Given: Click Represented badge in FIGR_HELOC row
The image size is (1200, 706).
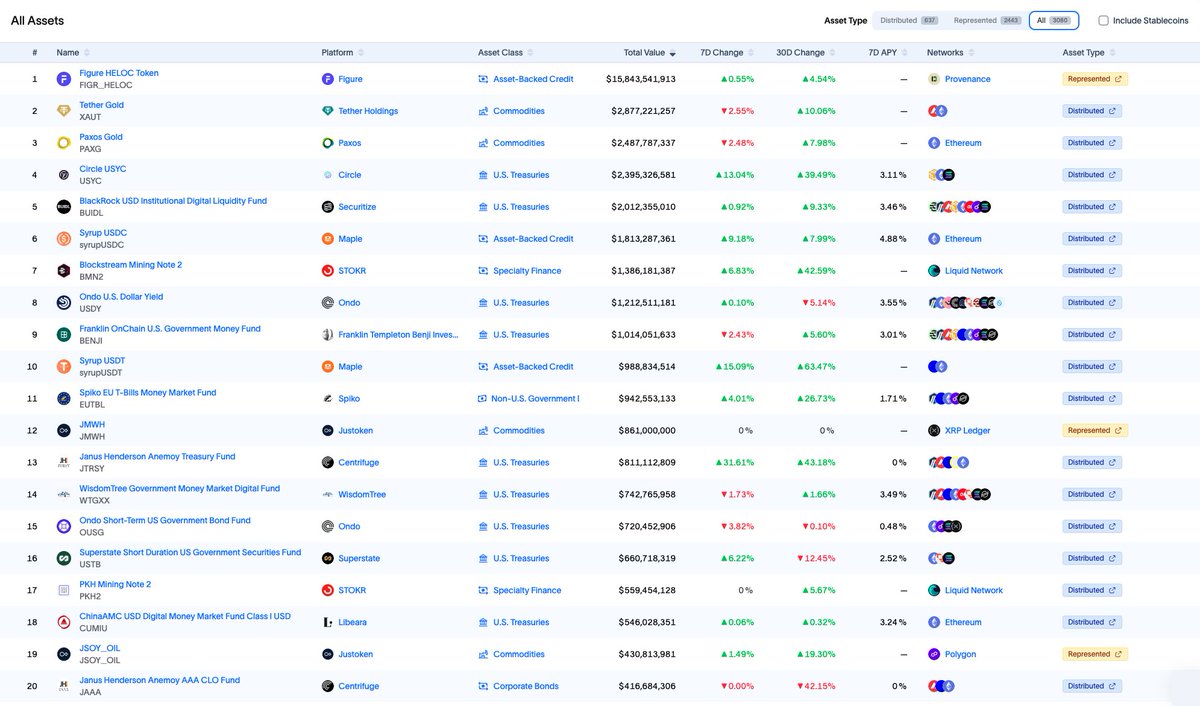Looking at the screenshot, I should (x=1095, y=79).
